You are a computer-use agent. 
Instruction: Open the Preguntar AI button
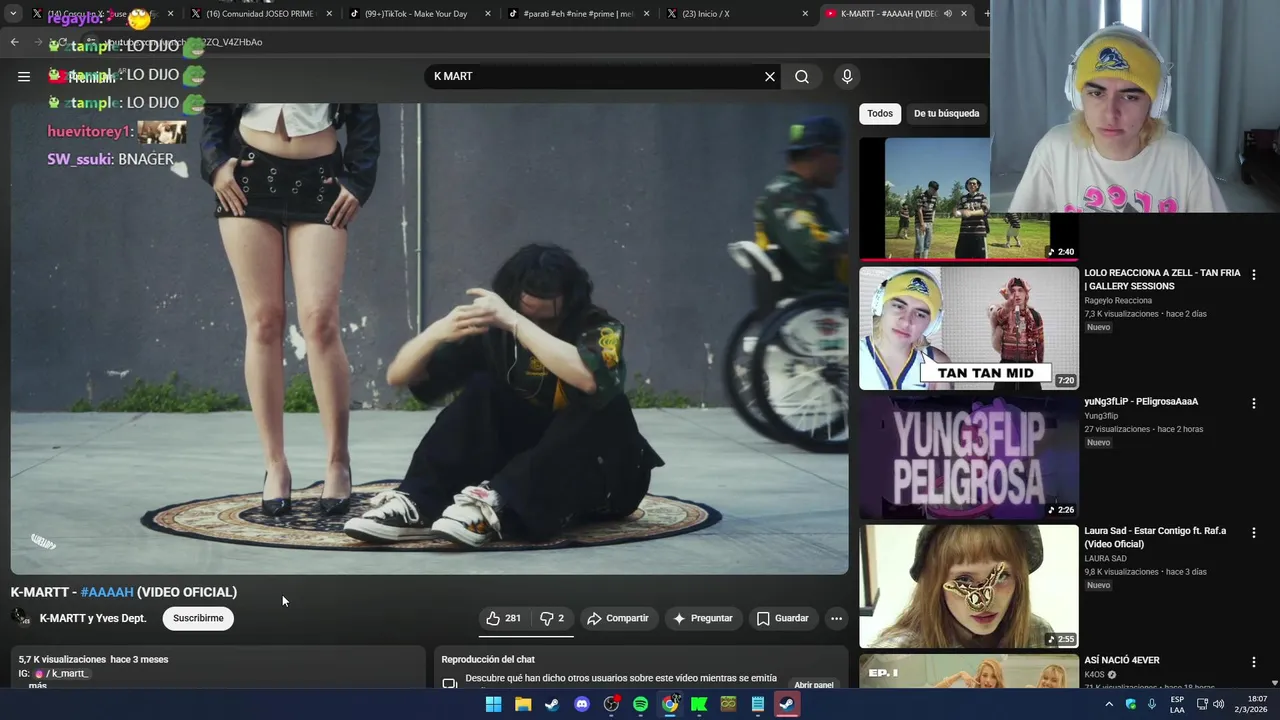pyautogui.click(x=703, y=618)
